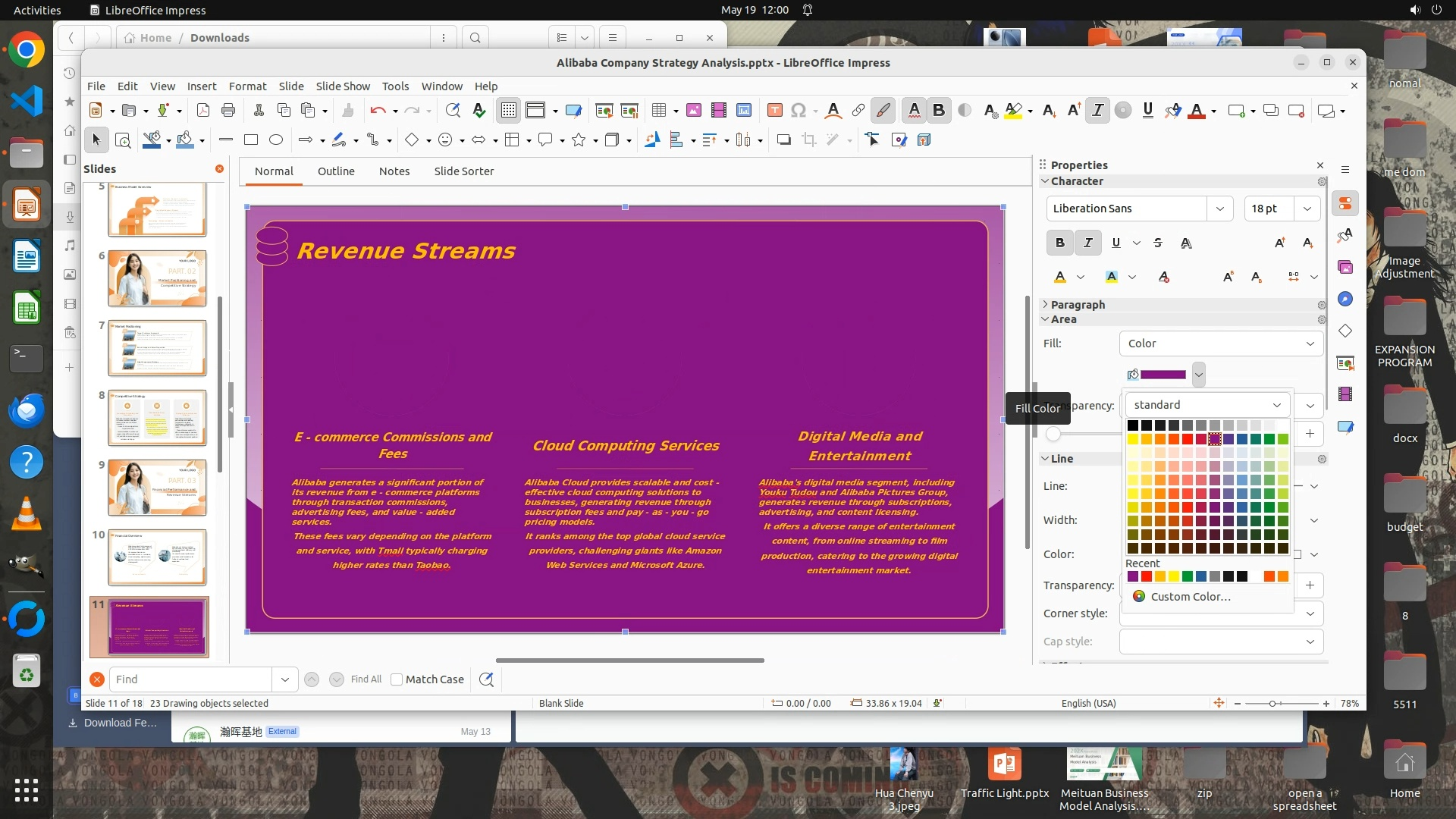The width and height of the screenshot is (1456, 819).
Task: Switch to the Slide Sorter tab
Action: coord(463,171)
